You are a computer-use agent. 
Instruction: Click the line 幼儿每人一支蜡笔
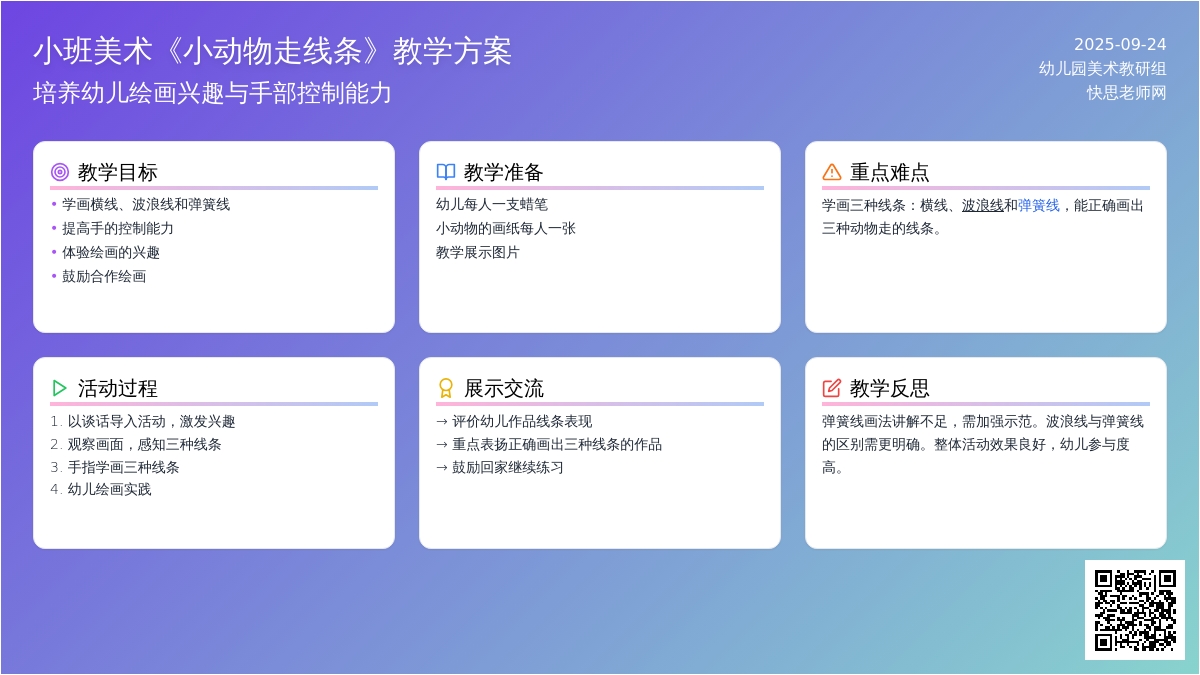coord(492,205)
